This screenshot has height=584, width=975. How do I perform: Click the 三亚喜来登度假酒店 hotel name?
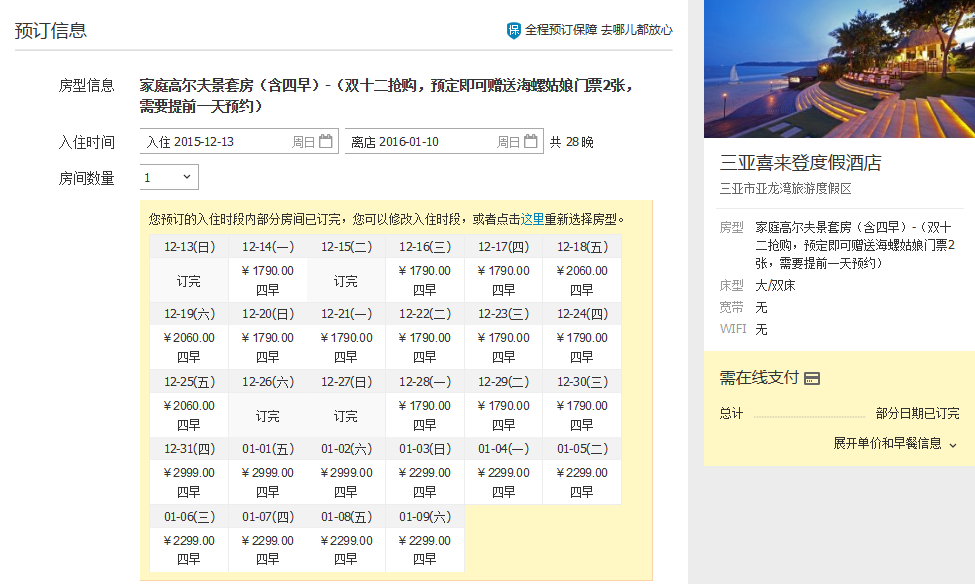pos(800,163)
